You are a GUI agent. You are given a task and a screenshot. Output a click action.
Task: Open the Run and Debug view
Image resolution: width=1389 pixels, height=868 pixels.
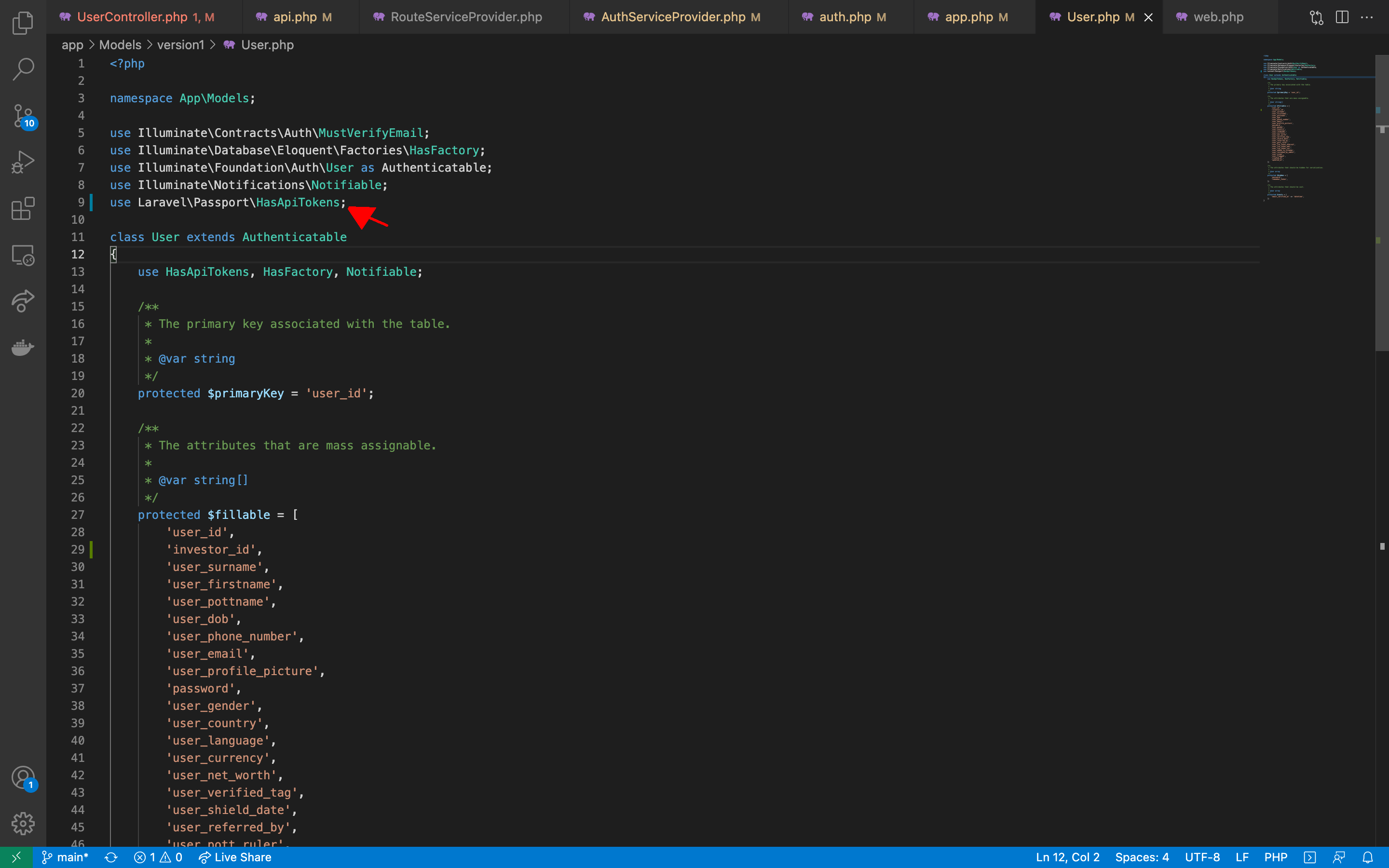[23, 163]
